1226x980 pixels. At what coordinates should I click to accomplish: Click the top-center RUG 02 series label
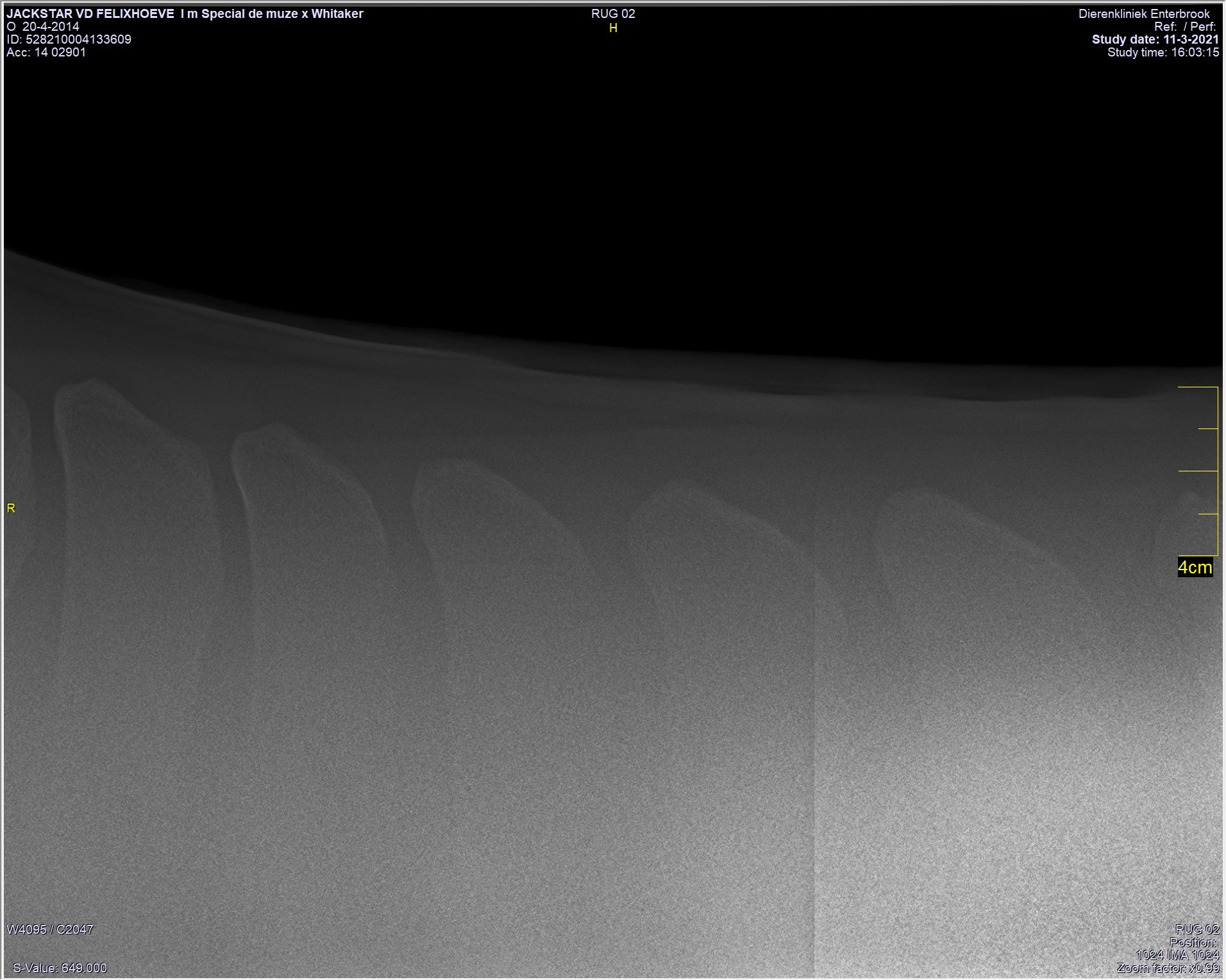[613, 14]
